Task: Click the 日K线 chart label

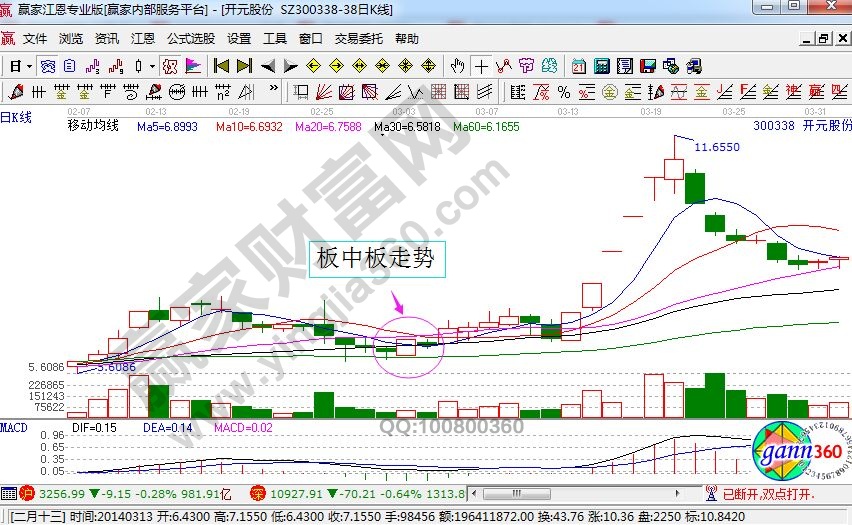Action: (x=16, y=117)
